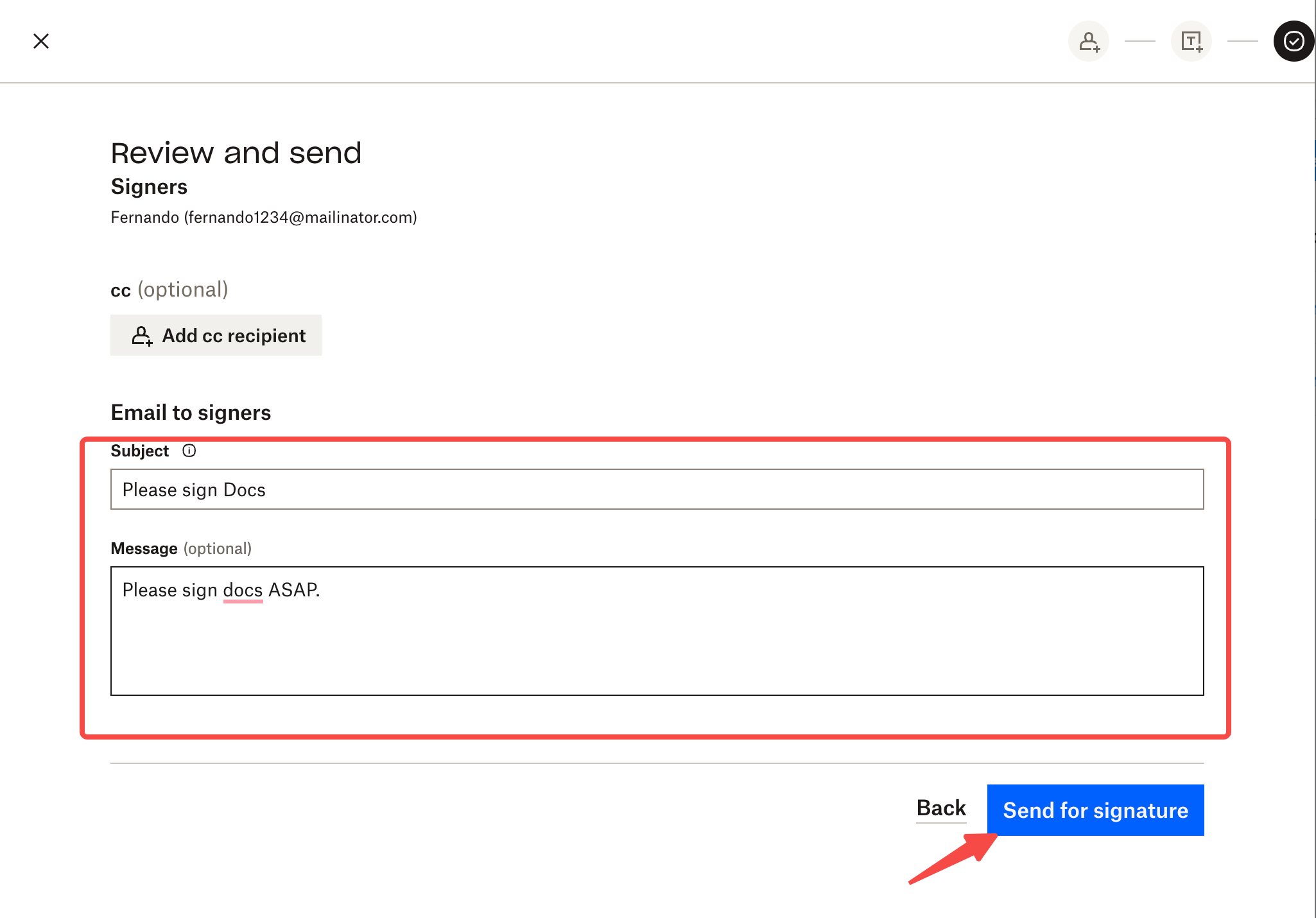The height and width of the screenshot is (918, 1316).
Task: Click the Email to signers heading
Action: tap(191, 412)
